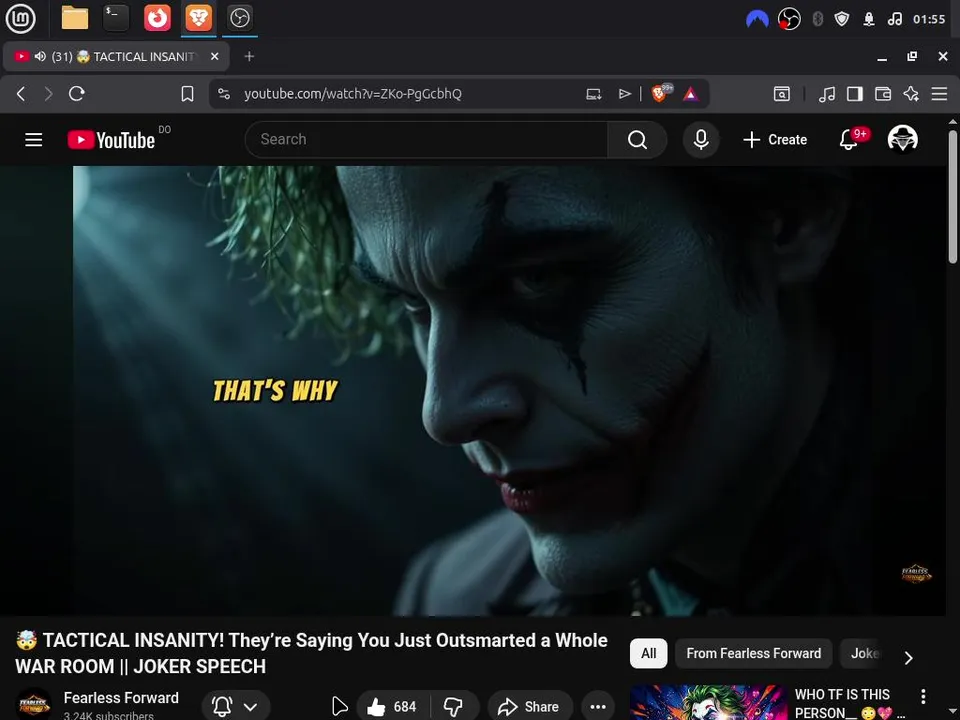Open the YouTube guide hamburger menu
Image resolution: width=960 pixels, height=720 pixels.
[34, 140]
